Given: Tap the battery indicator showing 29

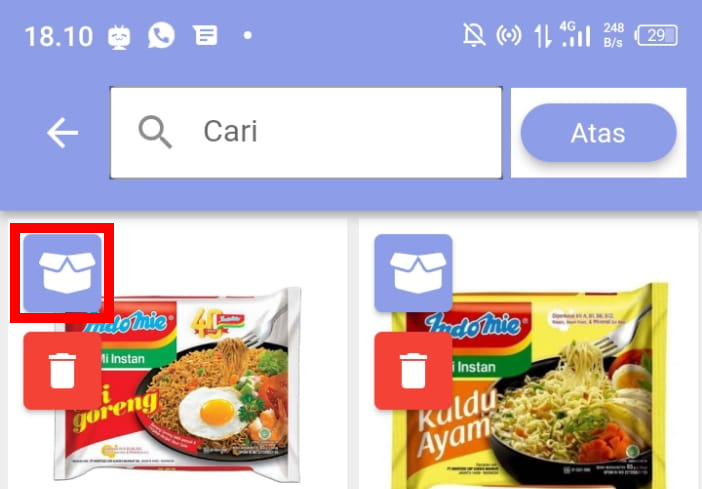Looking at the screenshot, I should [x=656, y=35].
